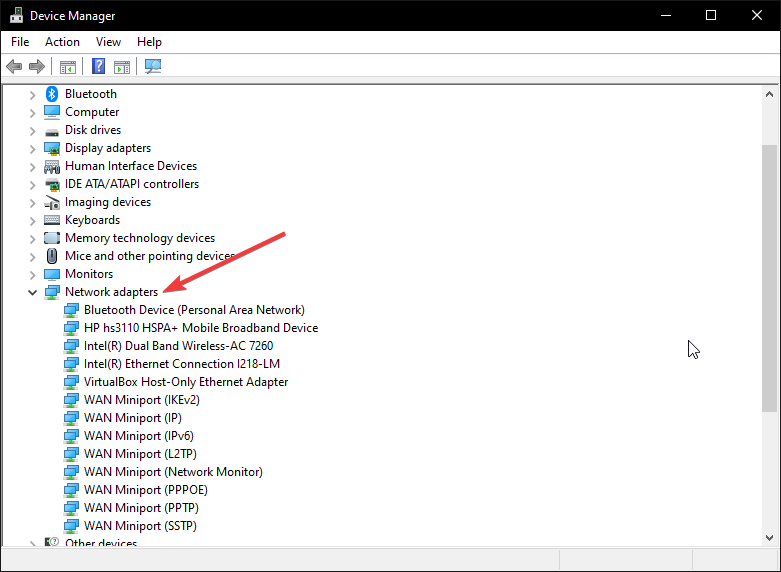This screenshot has height=572, width=781.
Task: Select IDE ATA/ATAPI controllers label
Action: [132, 184]
